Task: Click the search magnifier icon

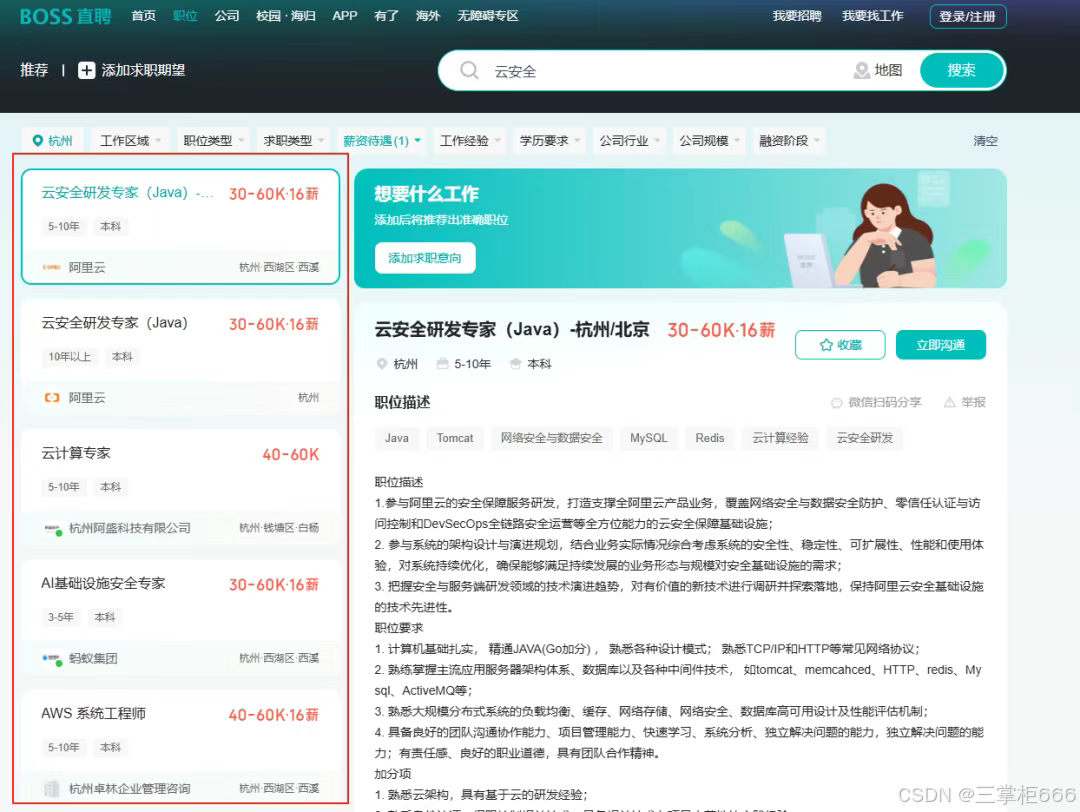Action: click(x=469, y=70)
